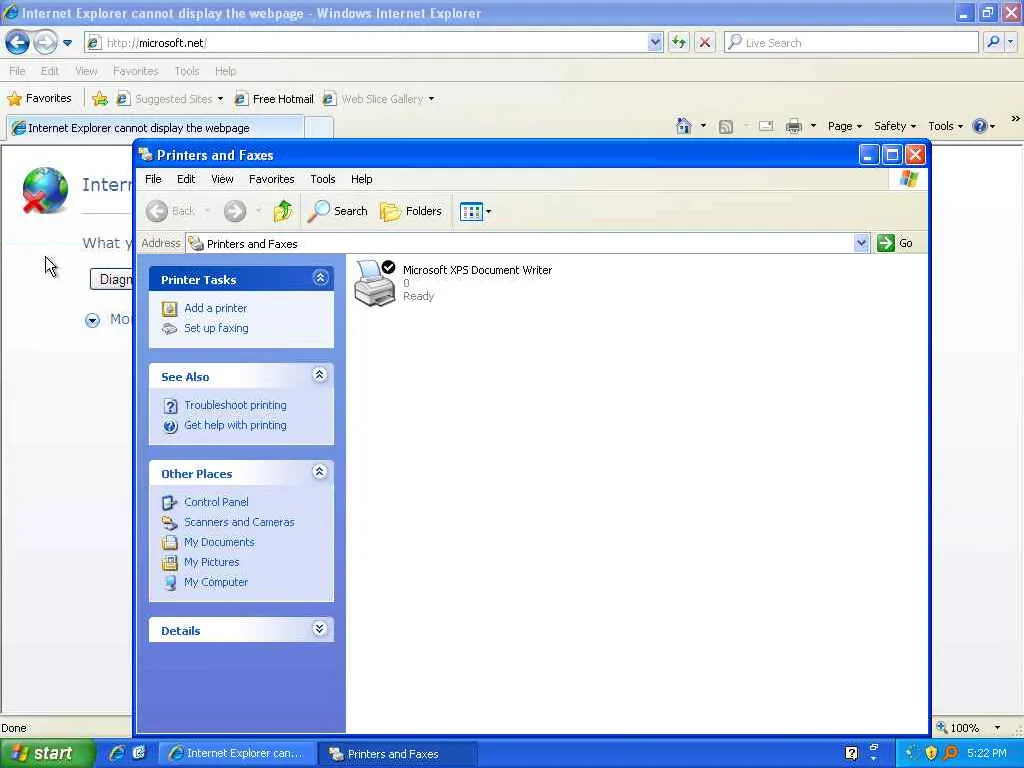This screenshot has height=768, width=1024.
Task: Open the View menu in Printers and Faxes
Action: tap(222, 179)
